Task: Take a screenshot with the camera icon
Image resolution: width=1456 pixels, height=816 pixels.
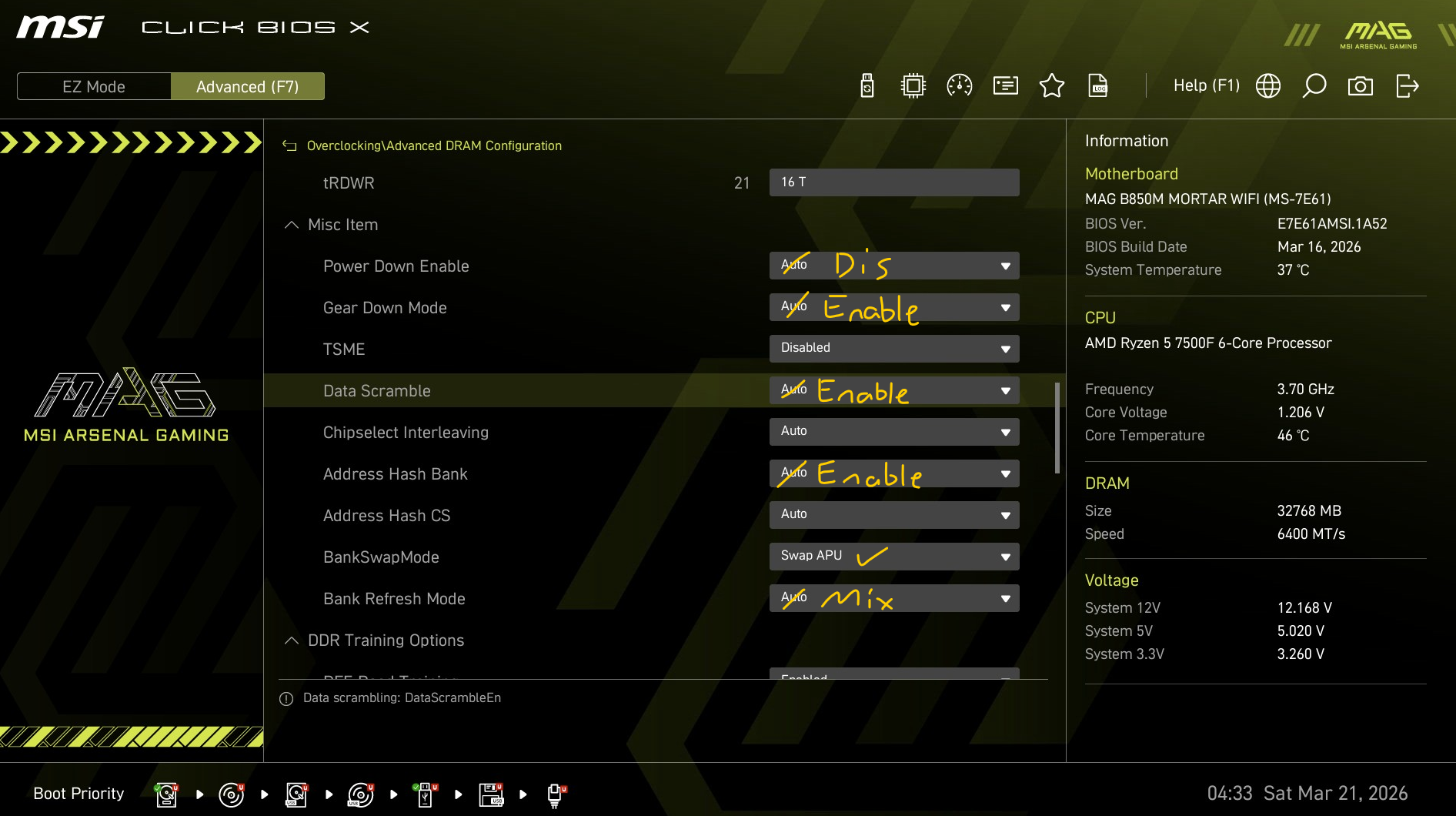Action: (1361, 85)
